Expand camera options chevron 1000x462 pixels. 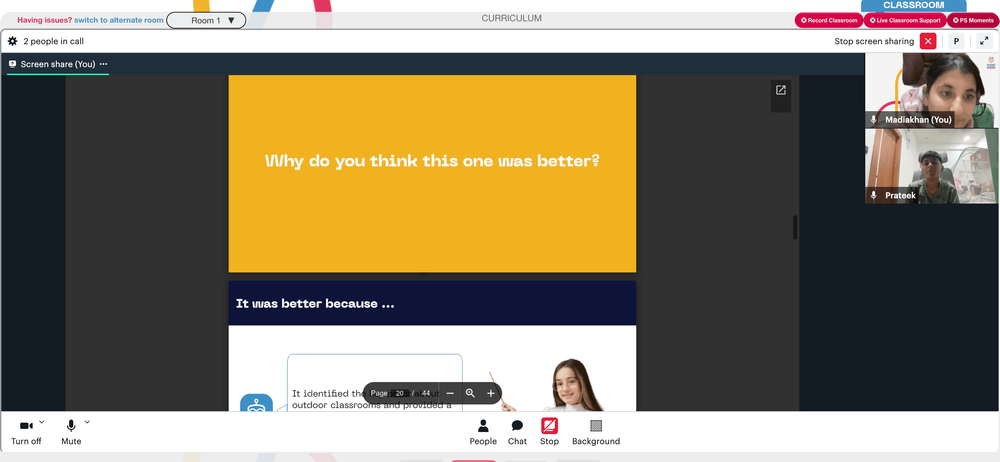click(x=42, y=422)
